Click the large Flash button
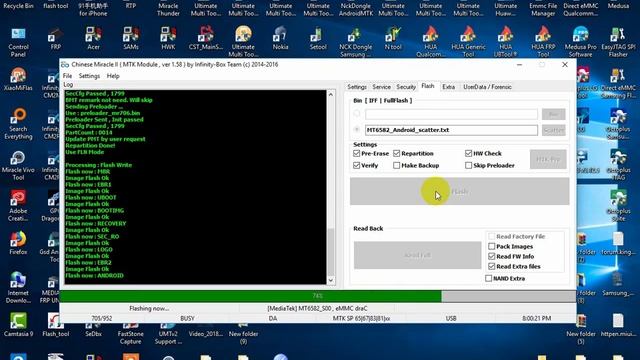Image resolution: width=640 pixels, height=360 pixels. click(459, 191)
